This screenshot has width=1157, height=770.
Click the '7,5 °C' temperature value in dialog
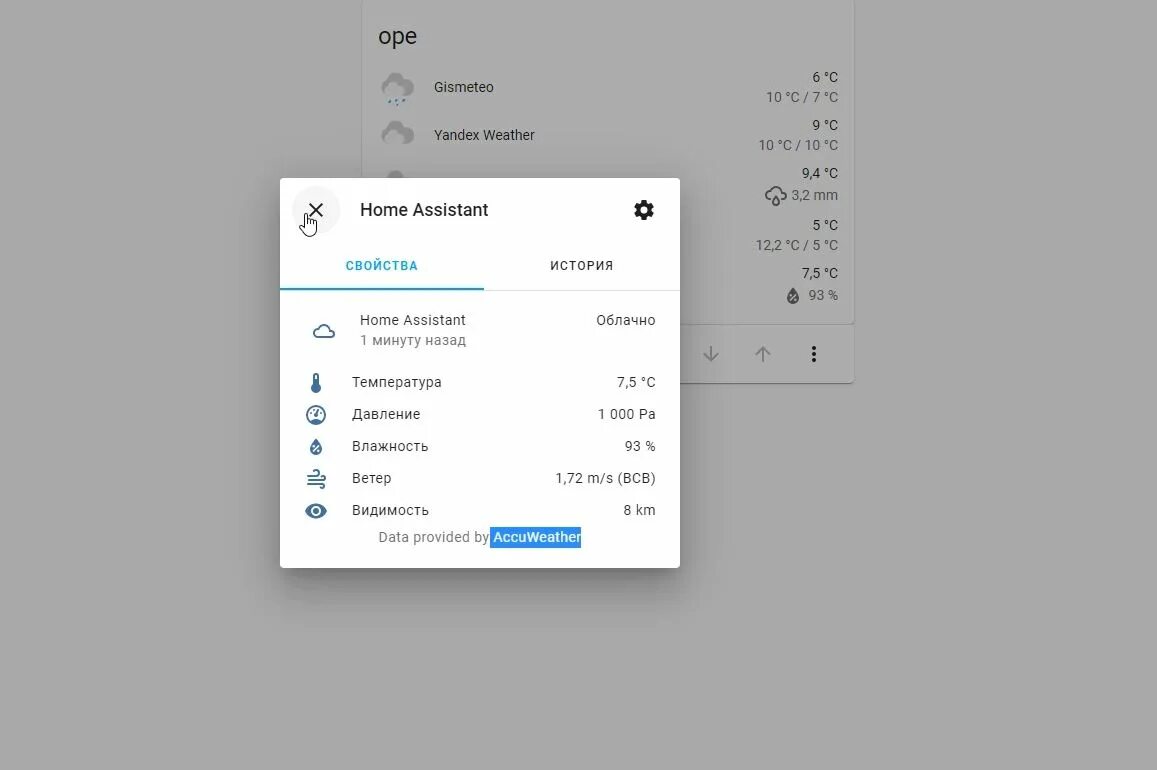(x=636, y=382)
